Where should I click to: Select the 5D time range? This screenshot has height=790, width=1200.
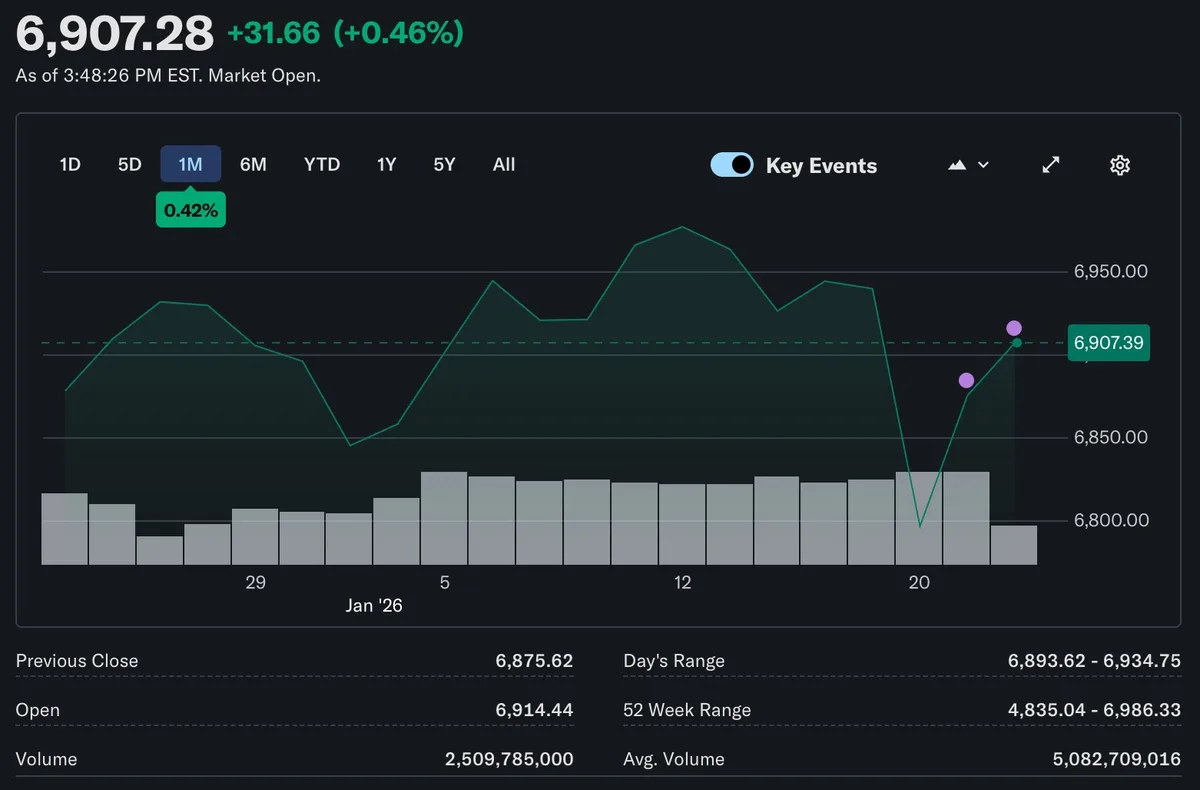pos(130,165)
